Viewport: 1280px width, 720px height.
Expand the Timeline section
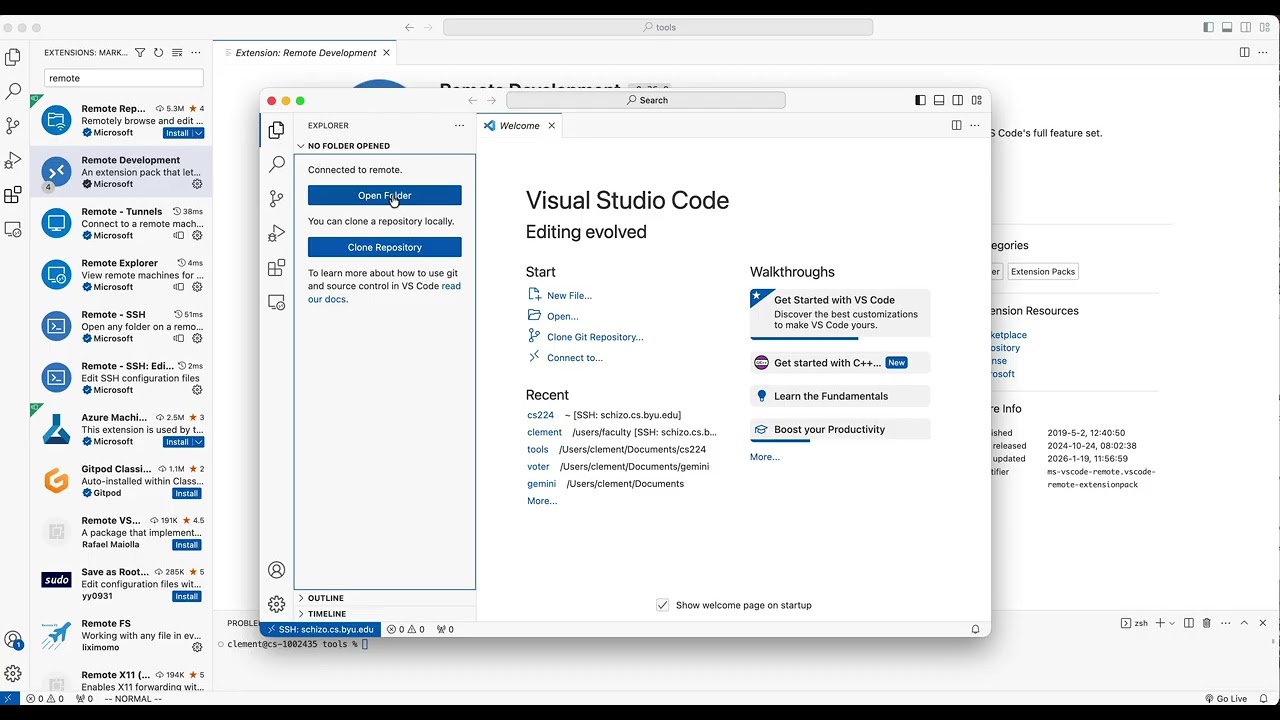click(x=385, y=614)
